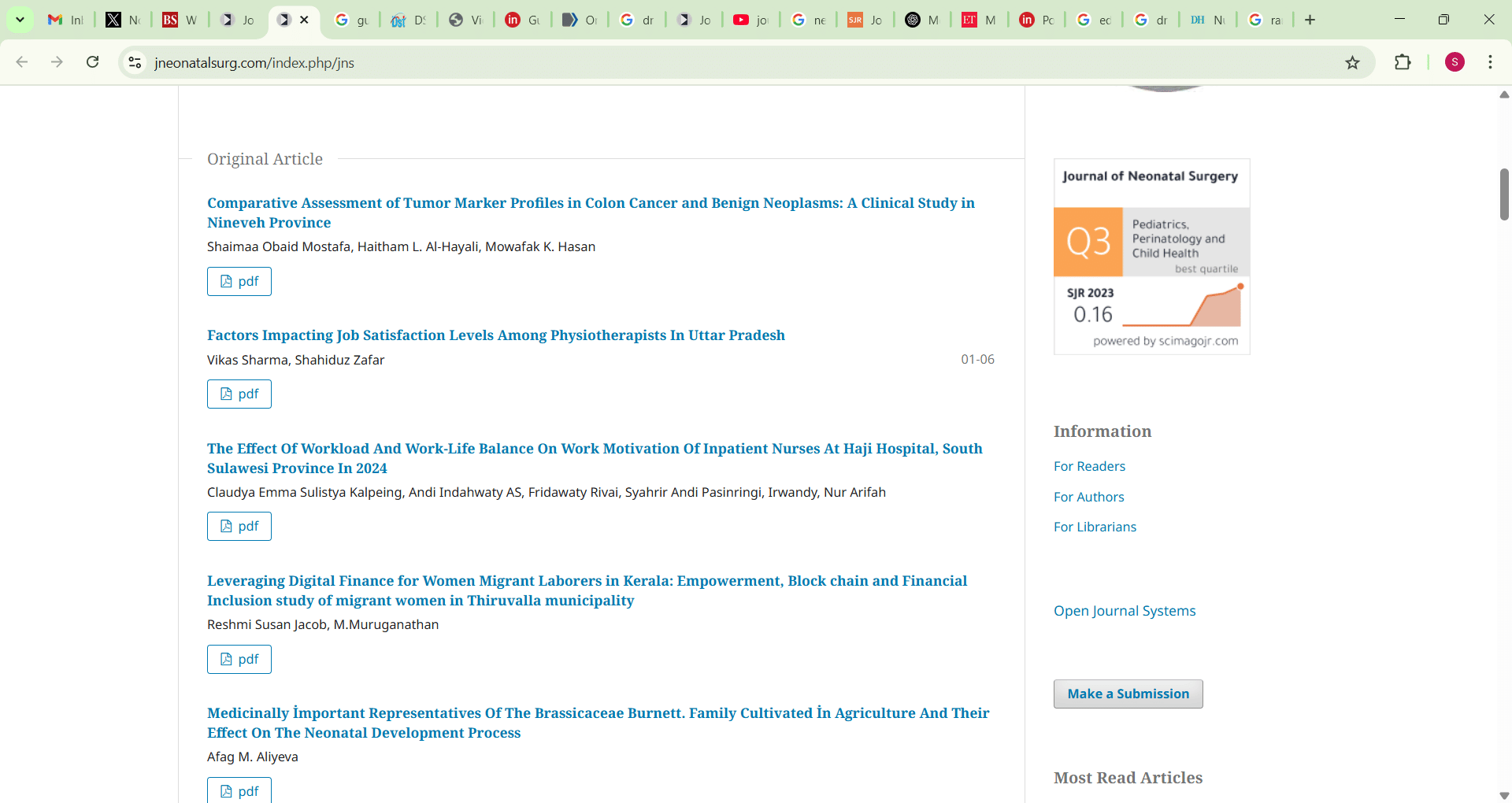Click the site information icon in address bar

click(x=135, y=62)
